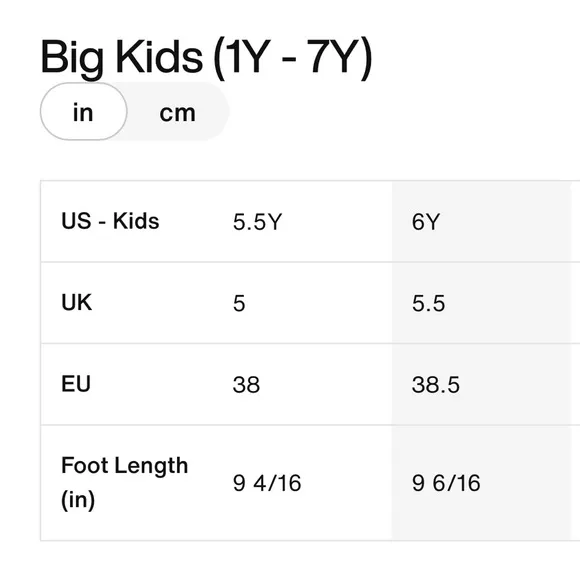Click the Foot Length (in) row label
Viewport: 580px width, 580px height.
[125, 482]
